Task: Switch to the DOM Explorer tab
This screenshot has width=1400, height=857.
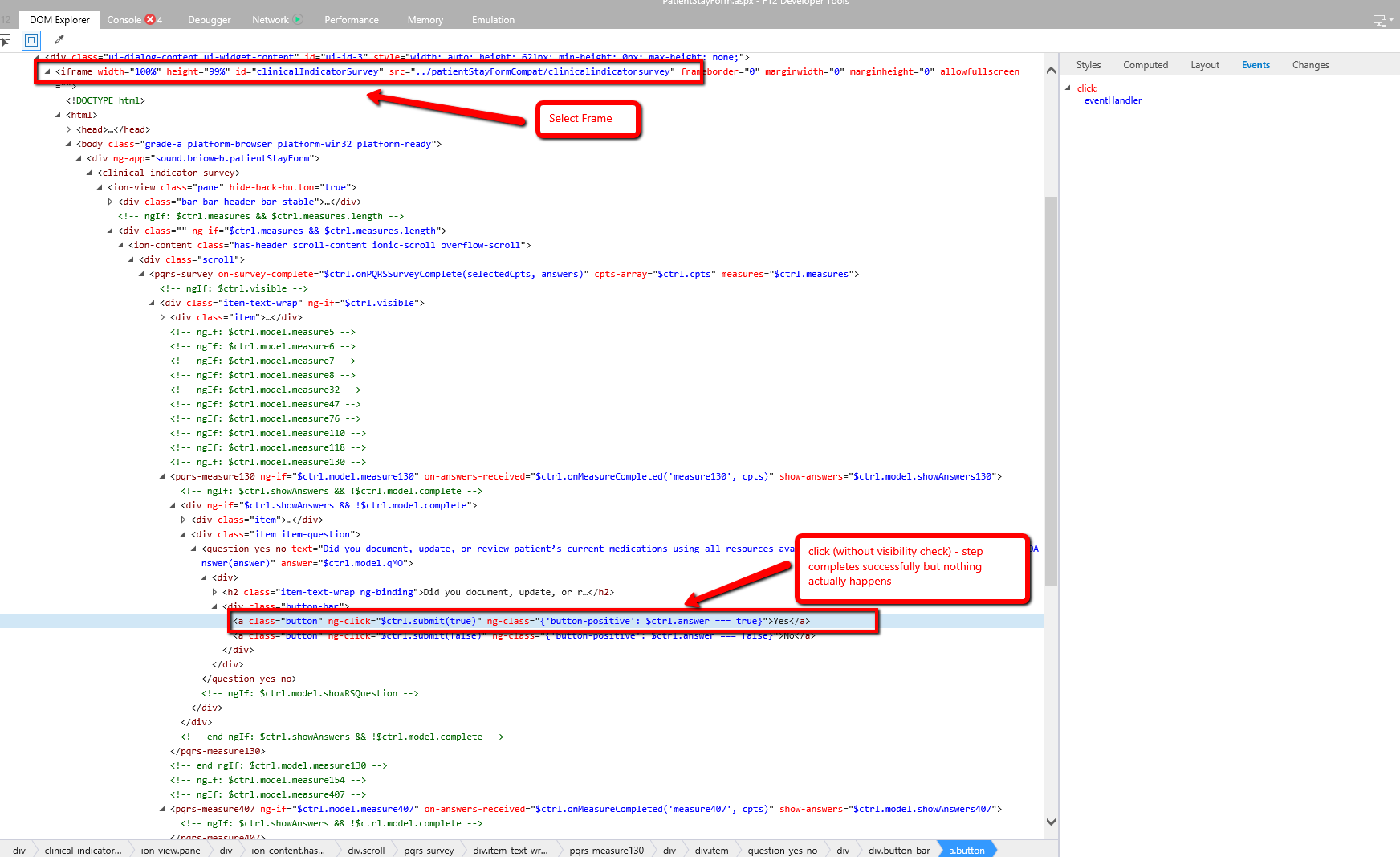Action: point(59,20)
